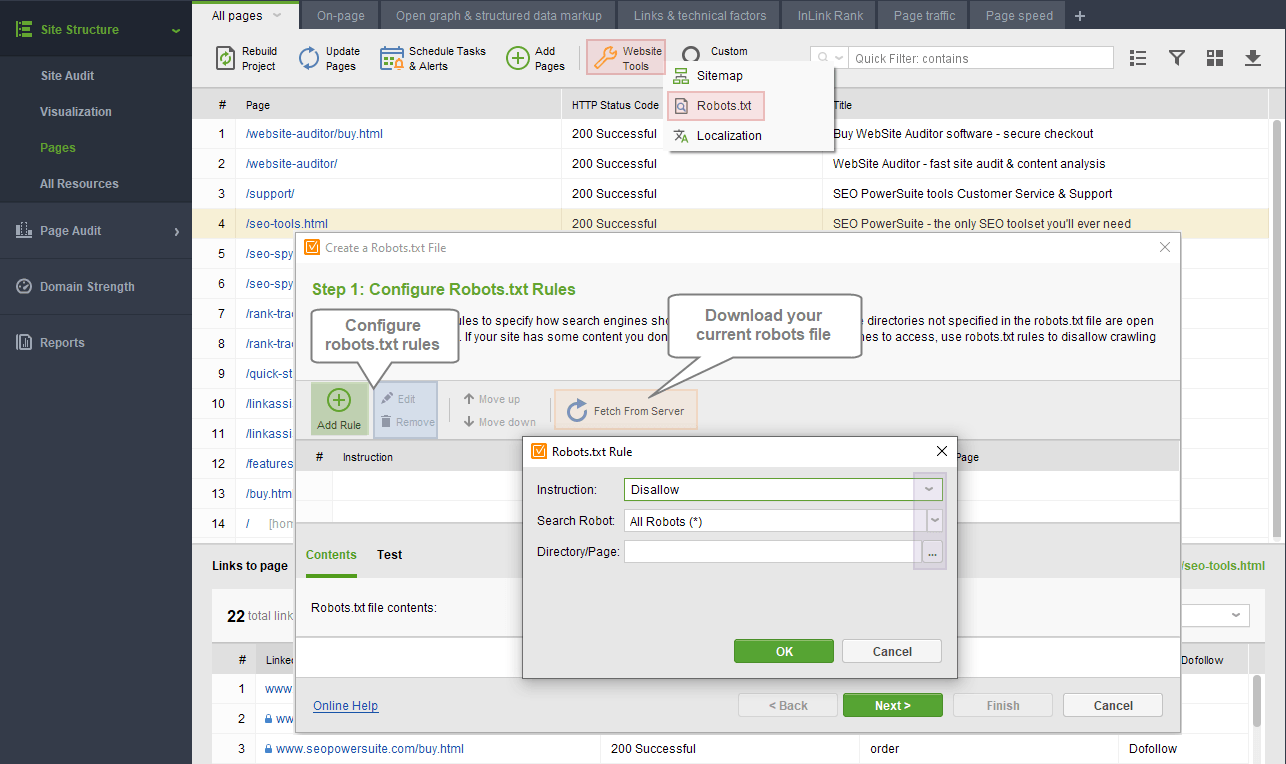Click www.seopowersuite.com/buy.html link
Image resolution: width=1286 pixels, height=764 pixels.
(x=369, y=748)
